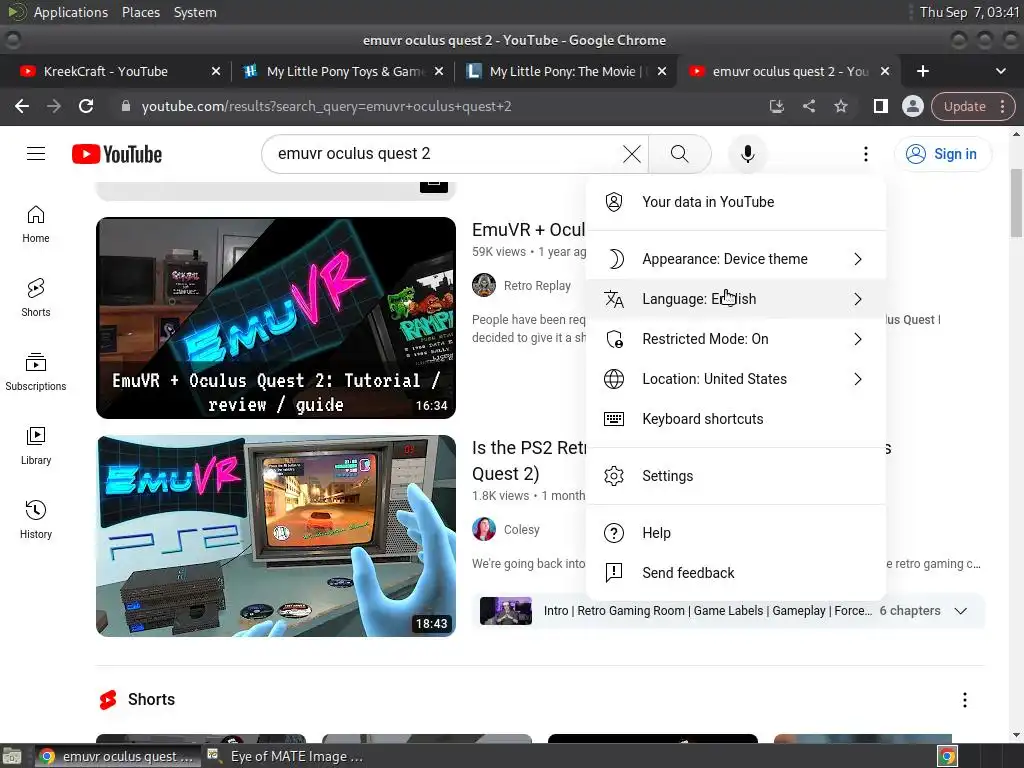This screenshot has height=768, width=1024.
Task: Open the System menu
Action: (x=195, y=12)
